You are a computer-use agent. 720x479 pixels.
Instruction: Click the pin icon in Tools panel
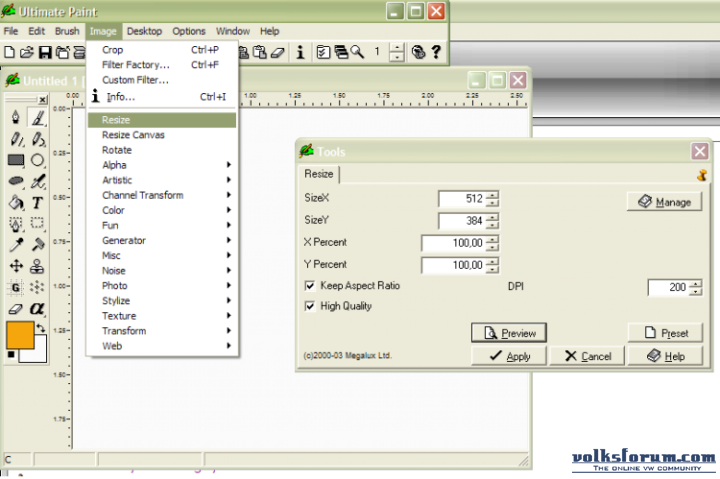click(x=702, y=175)
